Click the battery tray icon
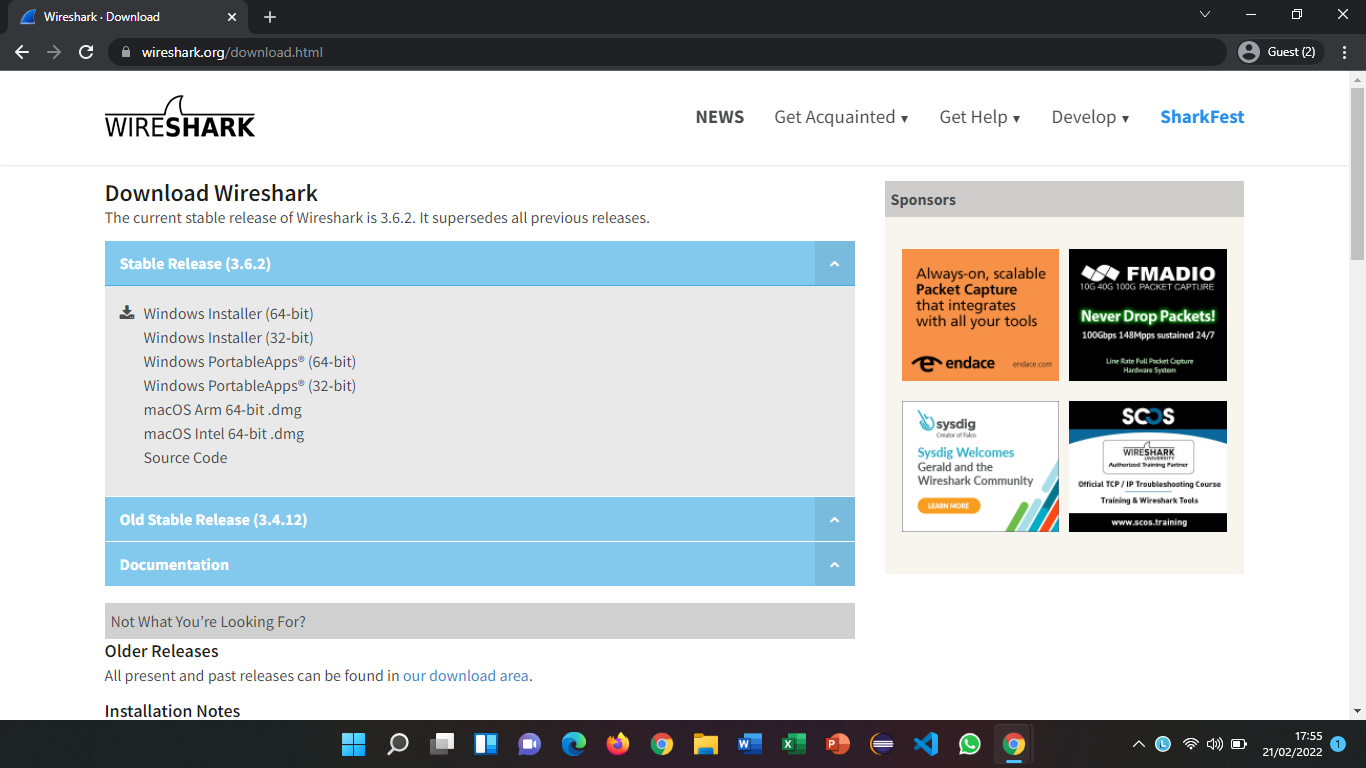1366x768 pixels. [x=1239, y=744]
